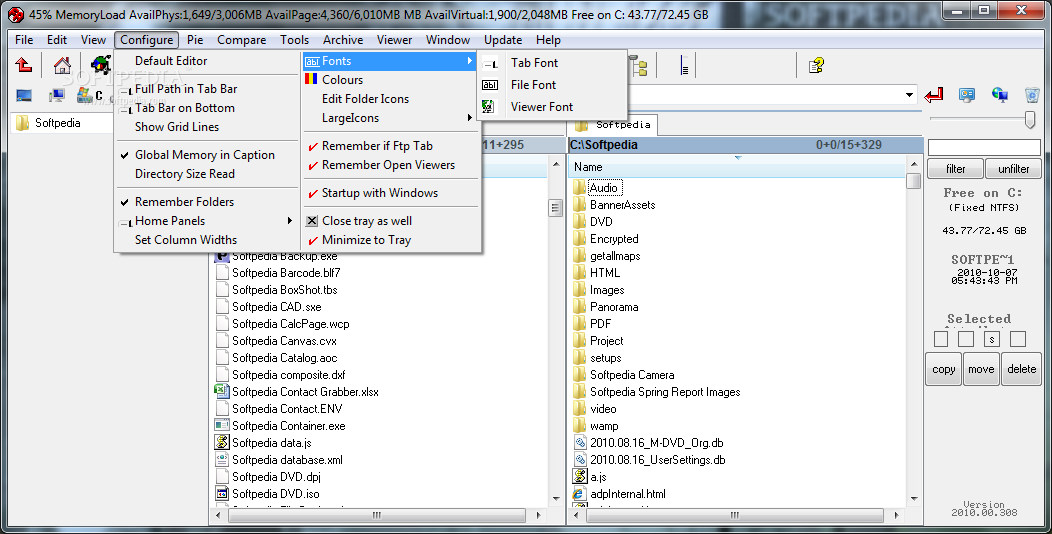
Task: Click the red up-one-level arrow icon
Action: coord(23,65)
